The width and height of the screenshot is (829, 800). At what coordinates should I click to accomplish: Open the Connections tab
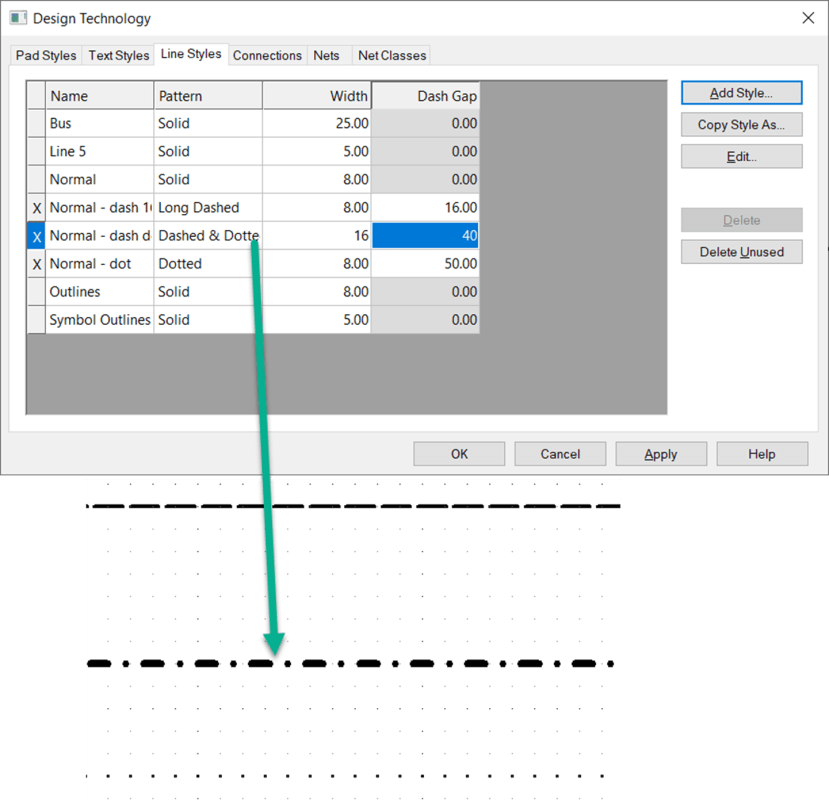pos(267,56)
